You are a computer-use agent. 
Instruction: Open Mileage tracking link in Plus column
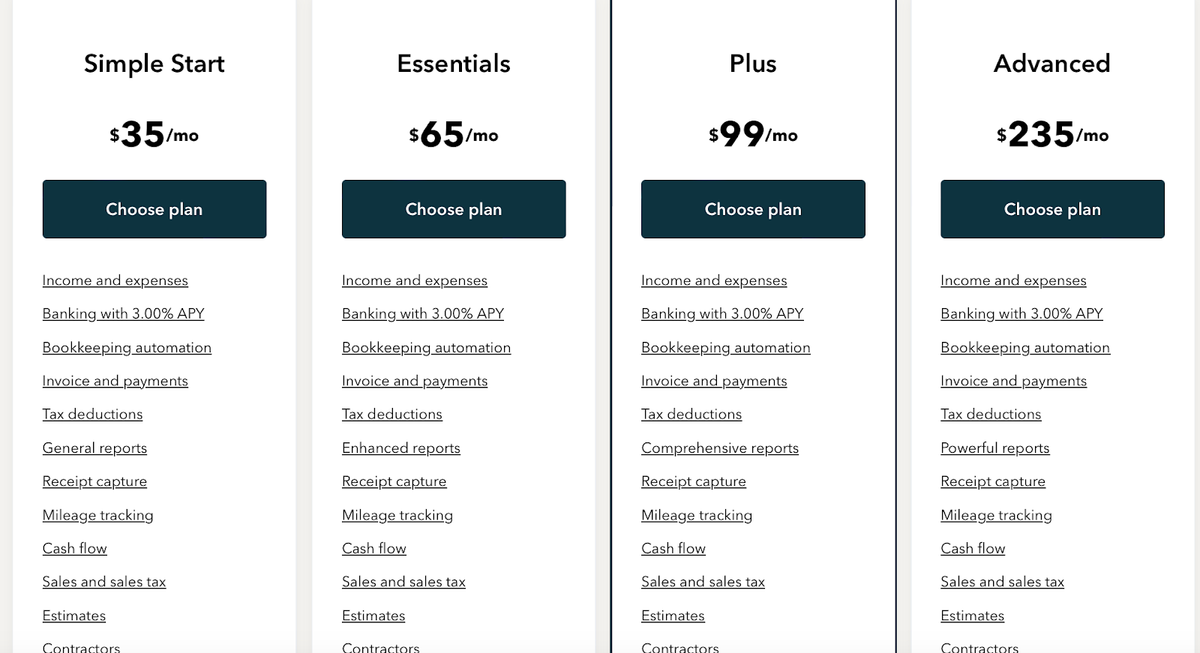[x=696, y=515]
